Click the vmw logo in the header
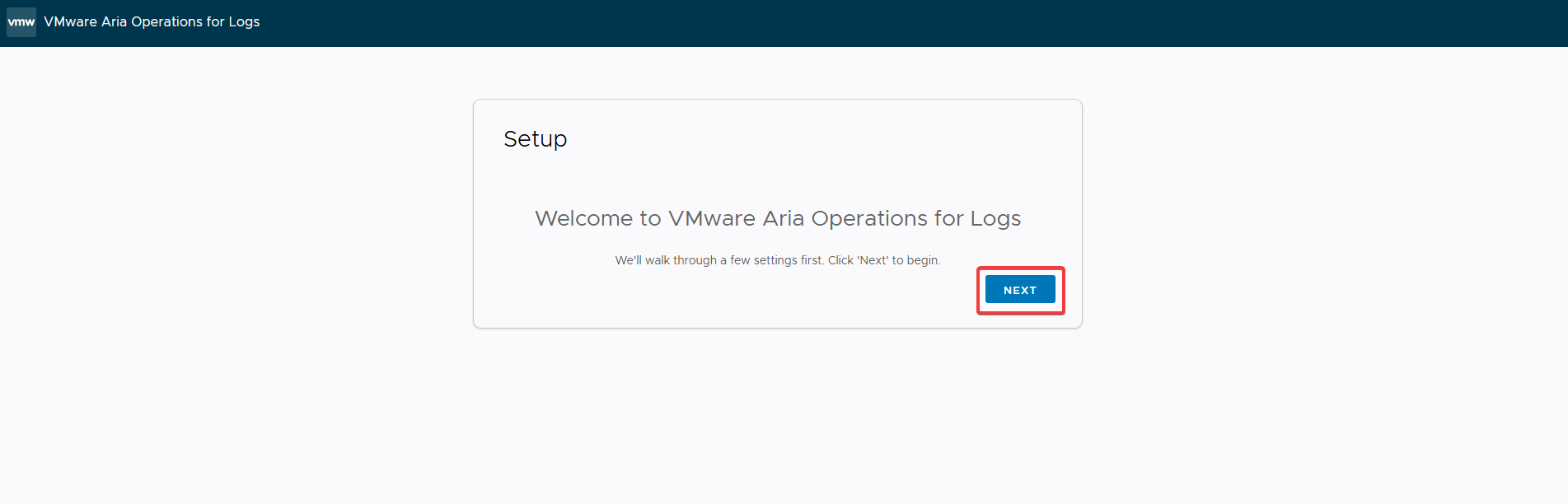This screenshot has height=504, width=1568. [21, 22]
